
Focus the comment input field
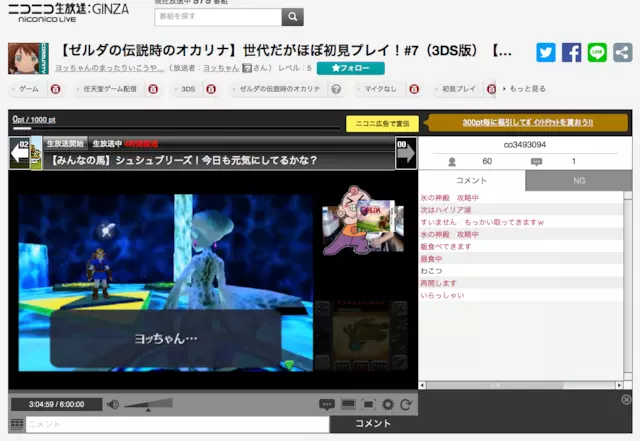[178, 424]
